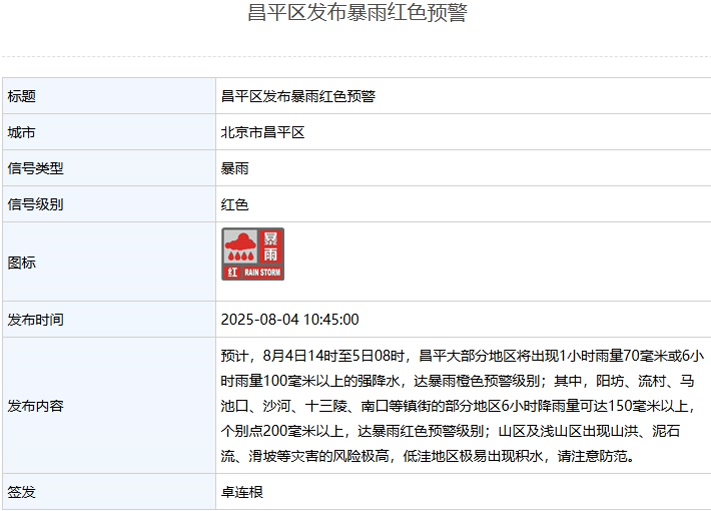
Task: Click the 暴雨 signal type value
Action: [235, 169]
